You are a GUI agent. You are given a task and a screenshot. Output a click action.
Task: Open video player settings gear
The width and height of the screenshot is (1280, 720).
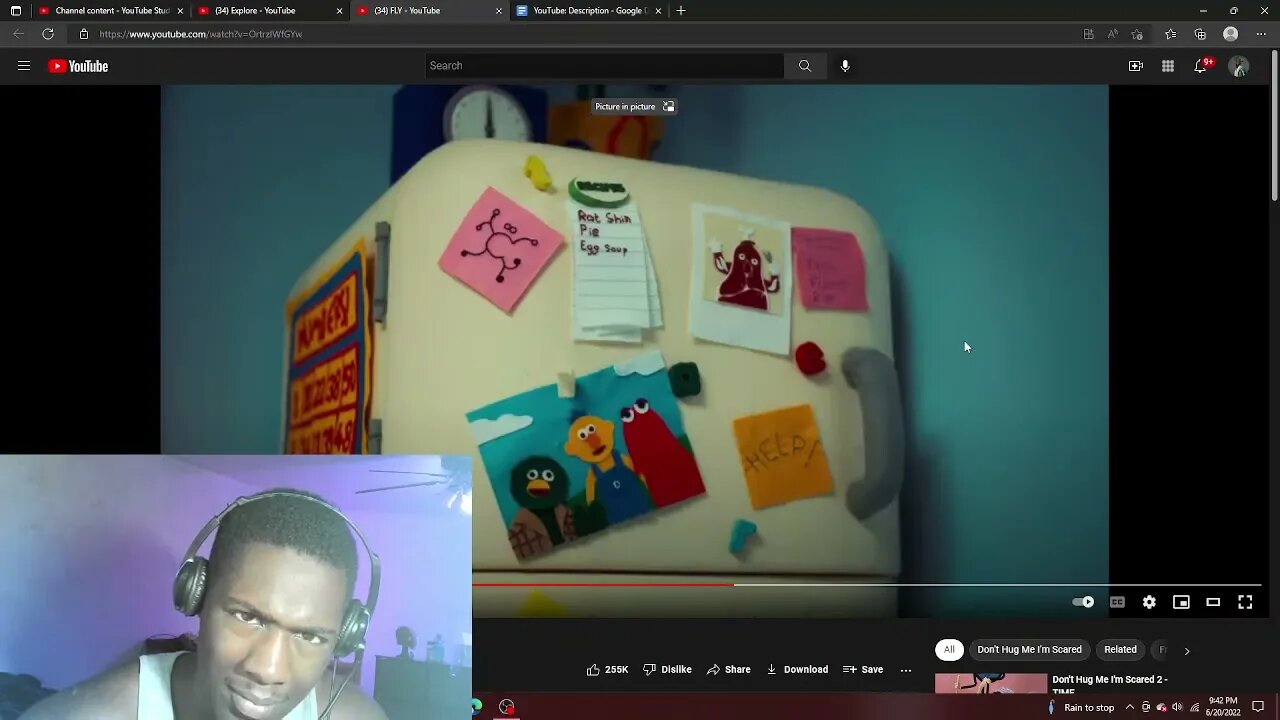(x=1149, y=602)
